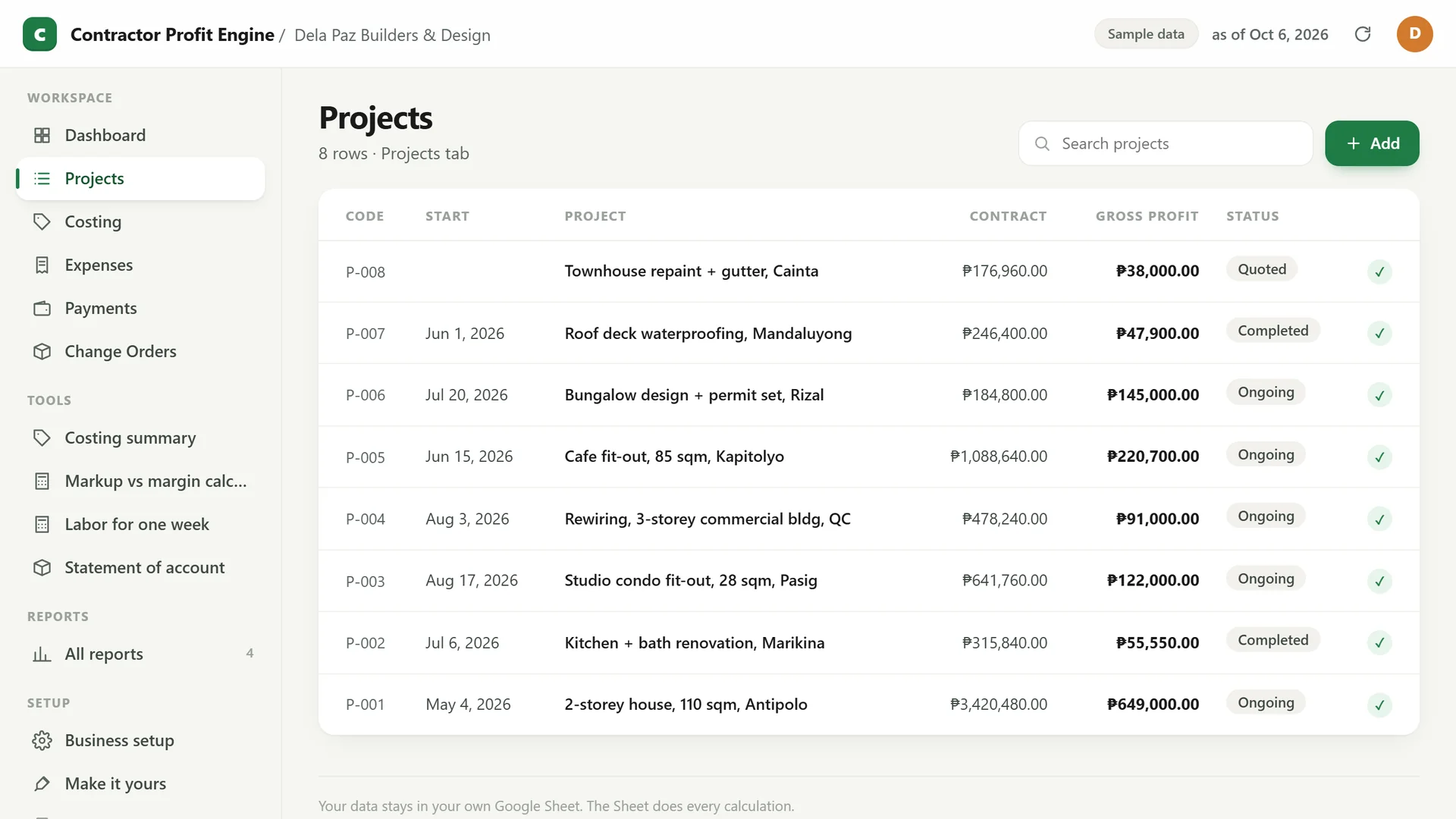This screenshot has width=1456, height=819.
Task: Click the Statement of account icon
Action: tap(42, 567)
